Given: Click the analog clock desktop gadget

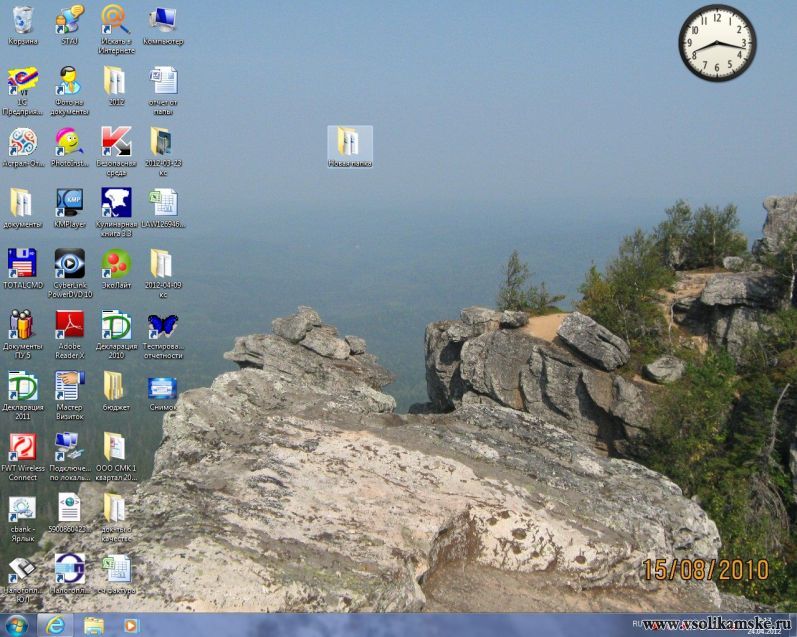Looking at the screenshot, I should tap(716, 43).
